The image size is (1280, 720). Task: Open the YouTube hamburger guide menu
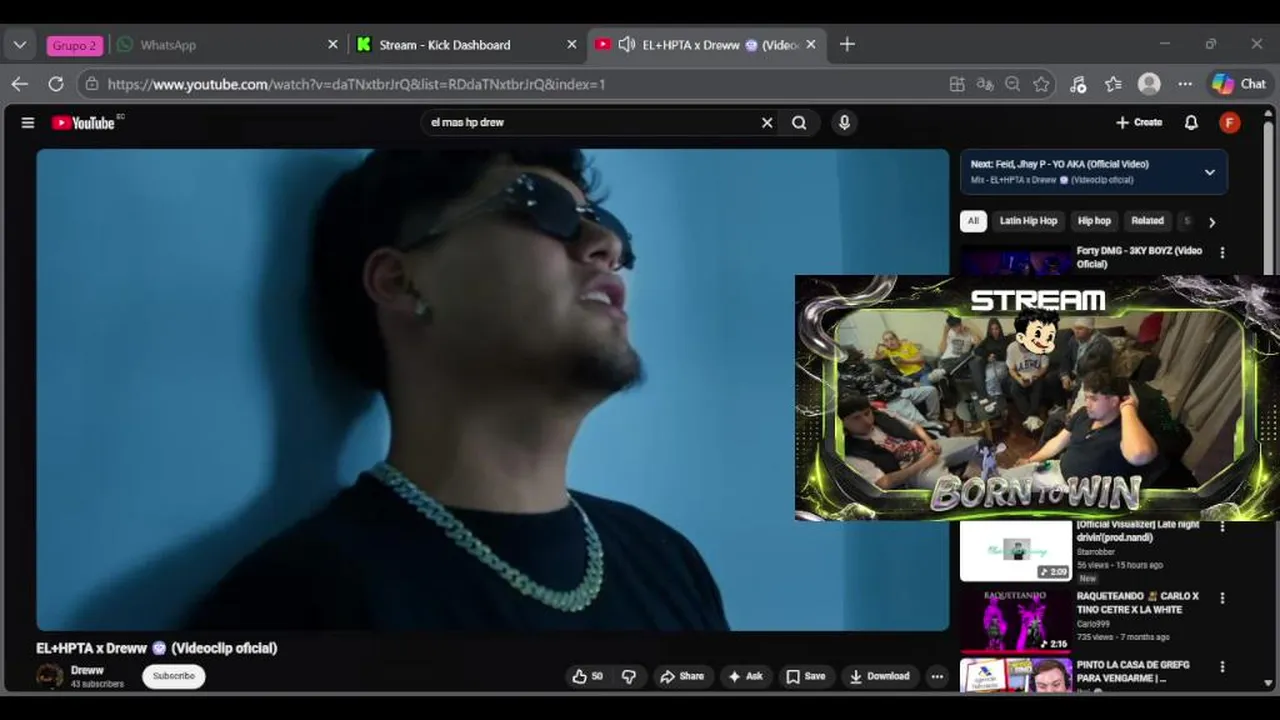pos(28,123)
